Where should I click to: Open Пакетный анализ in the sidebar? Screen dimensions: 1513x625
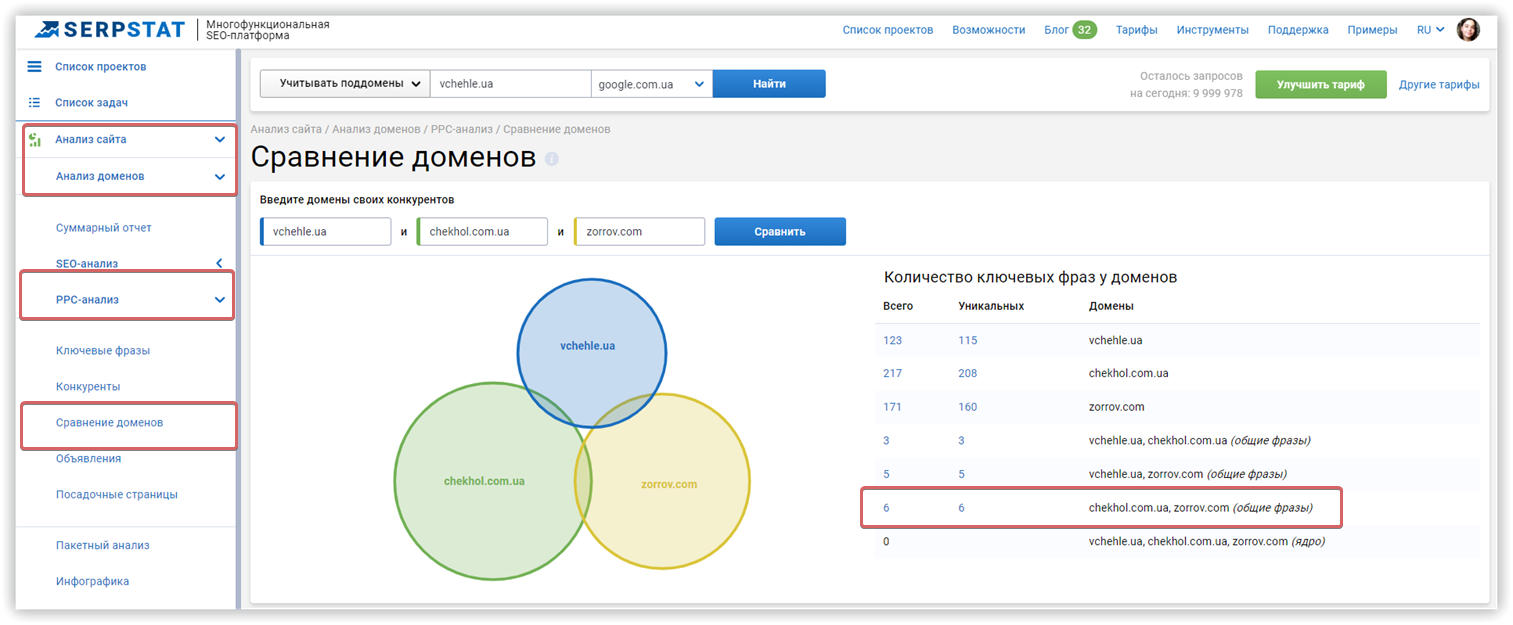tap(103, 546)
